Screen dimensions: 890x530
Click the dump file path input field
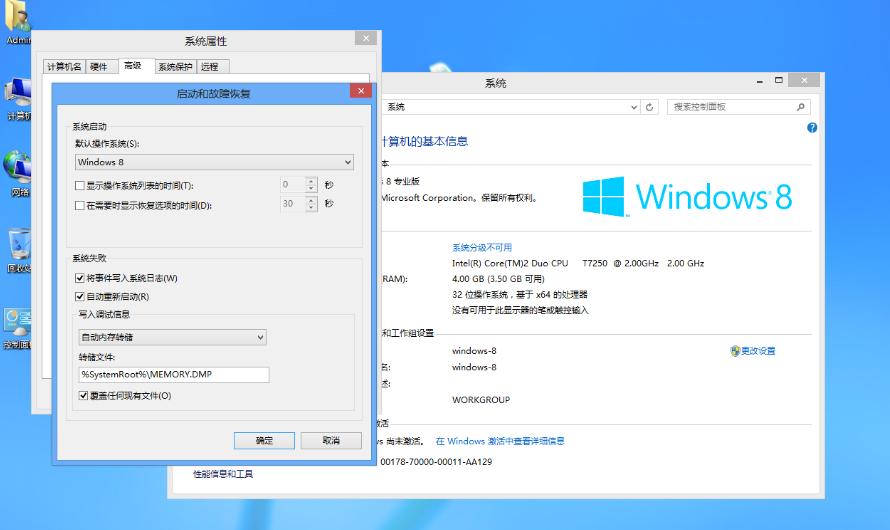pos(174,375)
